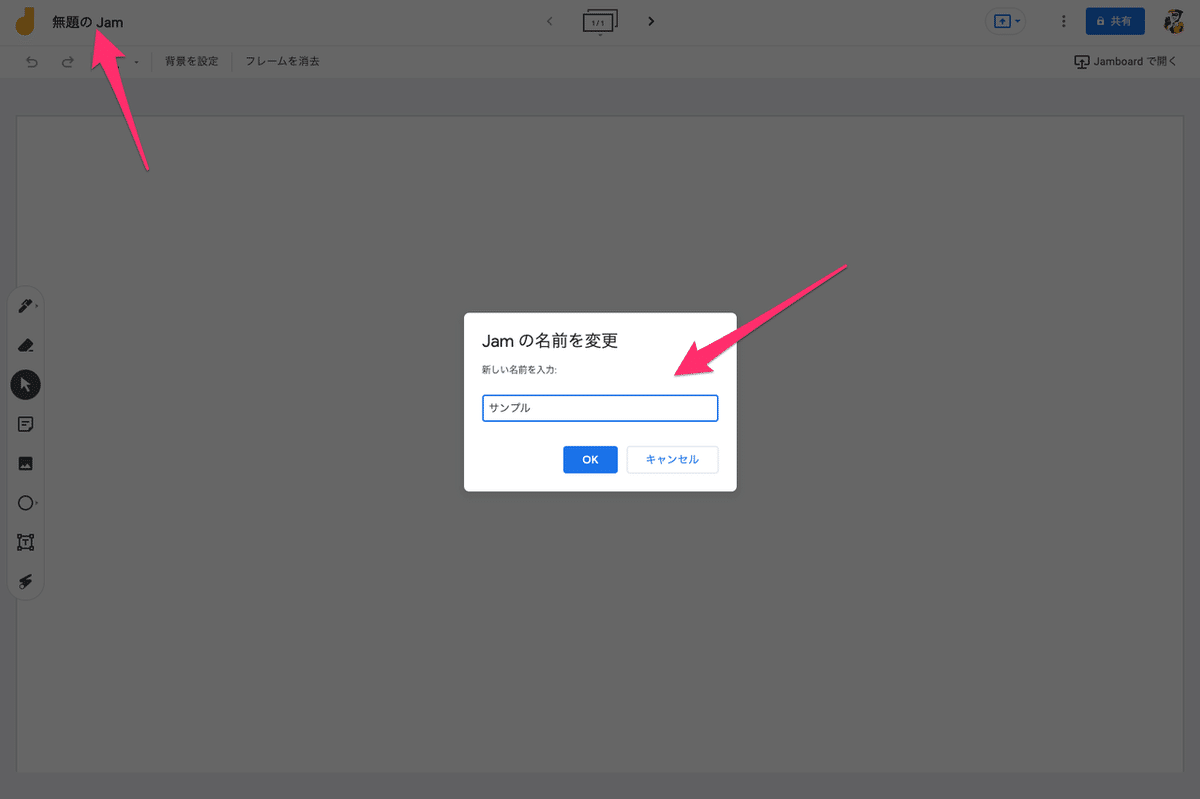This screenshot has width=1200, height=799.
Task: Choose the Circle shape tool
Action: coord(26,503)
